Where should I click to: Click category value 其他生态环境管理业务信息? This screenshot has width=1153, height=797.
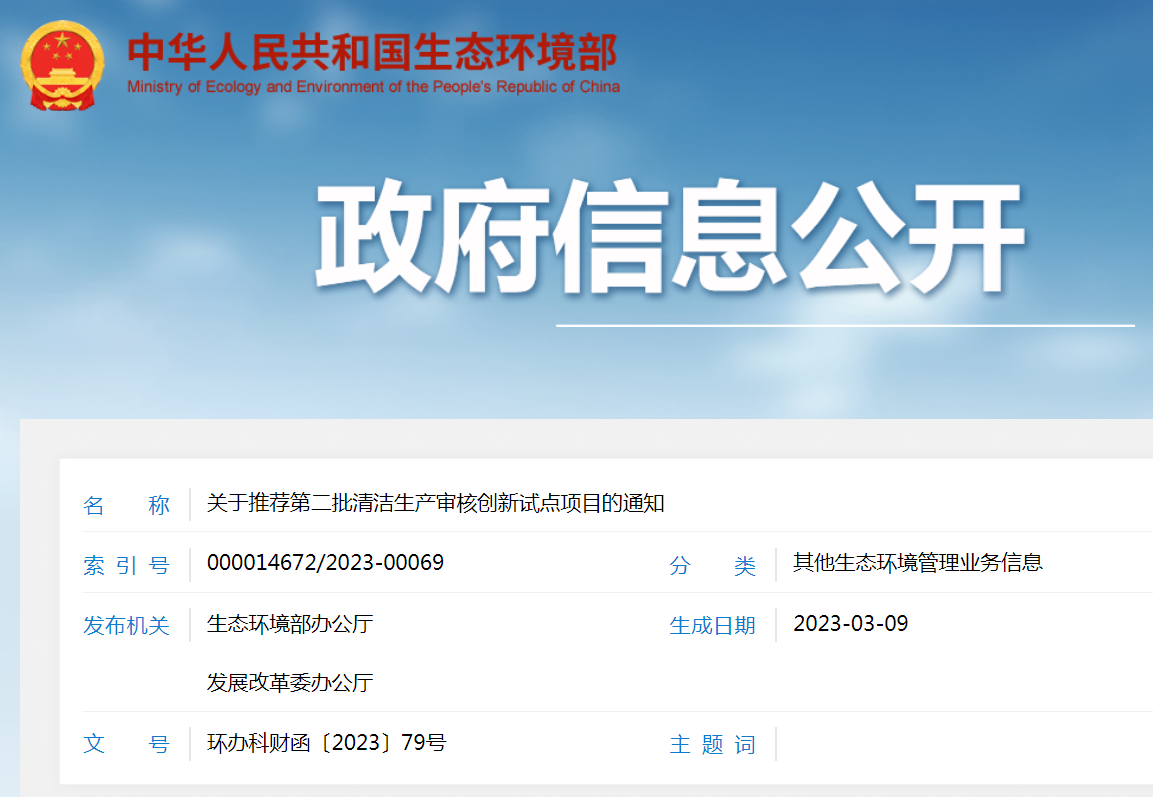coord(917,563)
